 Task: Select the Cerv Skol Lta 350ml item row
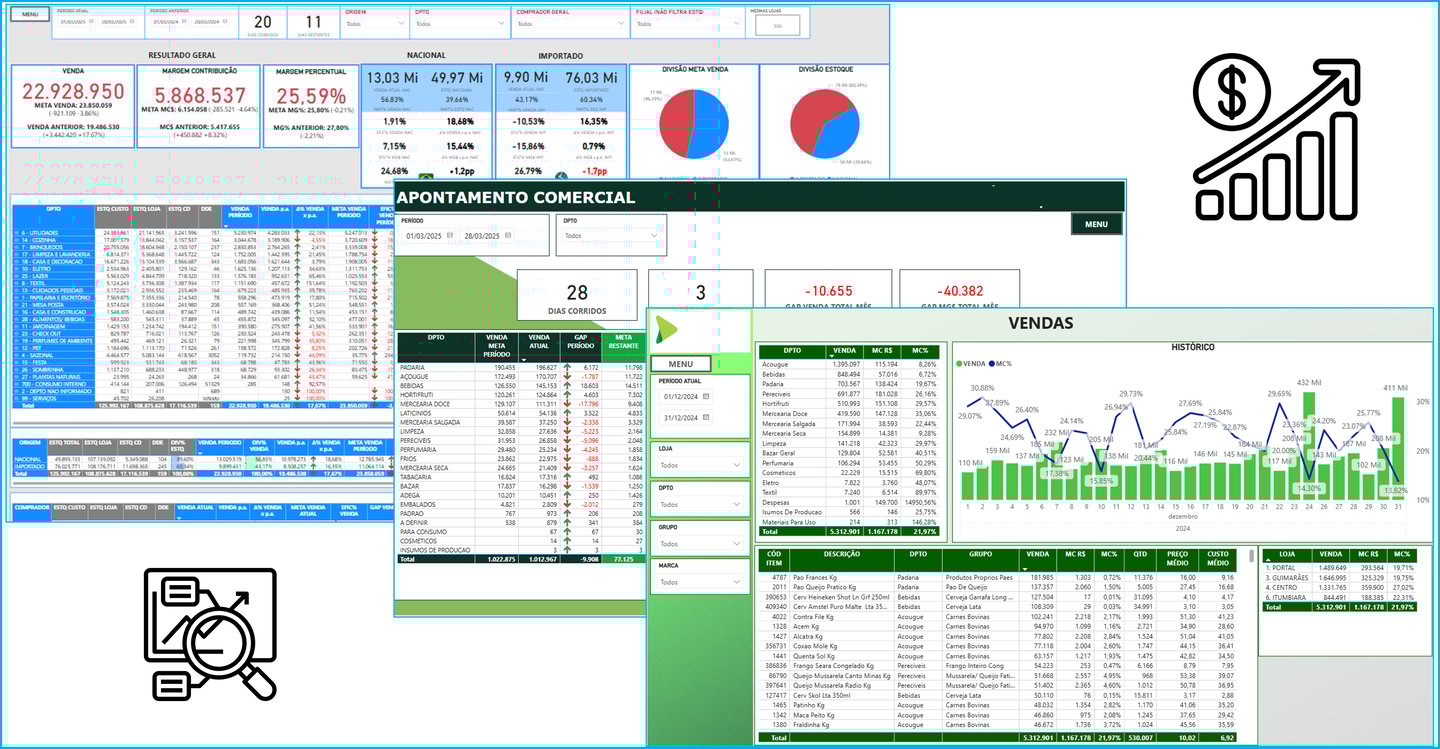pos(1000,695)
